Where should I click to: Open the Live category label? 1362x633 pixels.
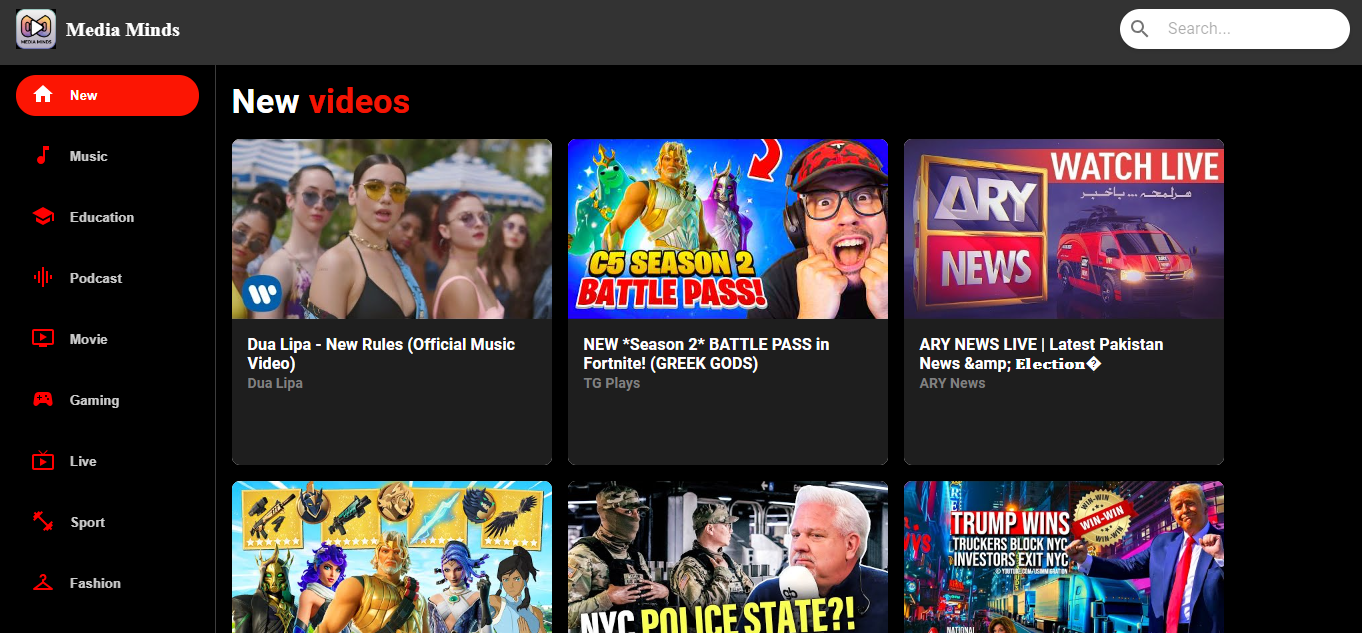click(x=83, y=462)
